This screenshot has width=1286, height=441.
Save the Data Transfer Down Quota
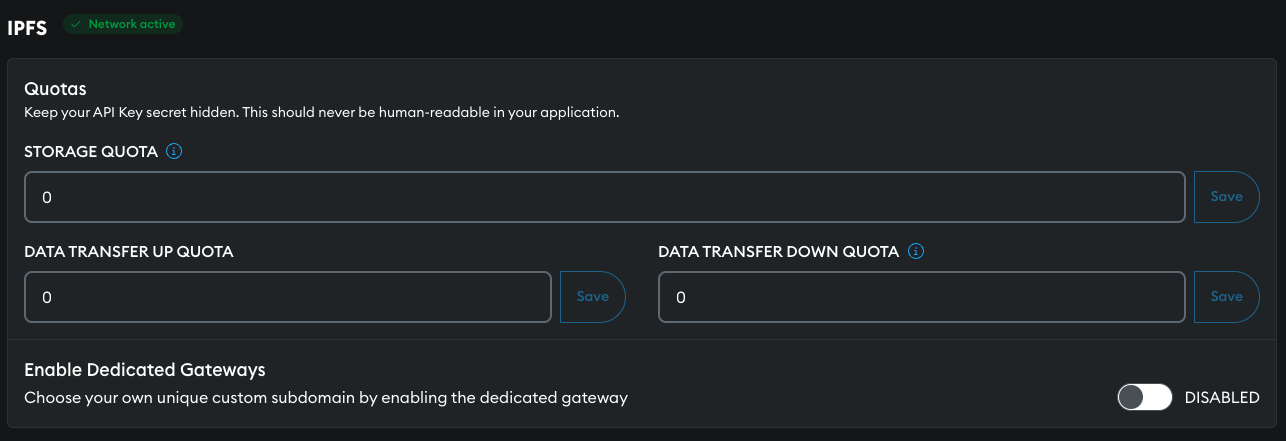coord(1226,297)
